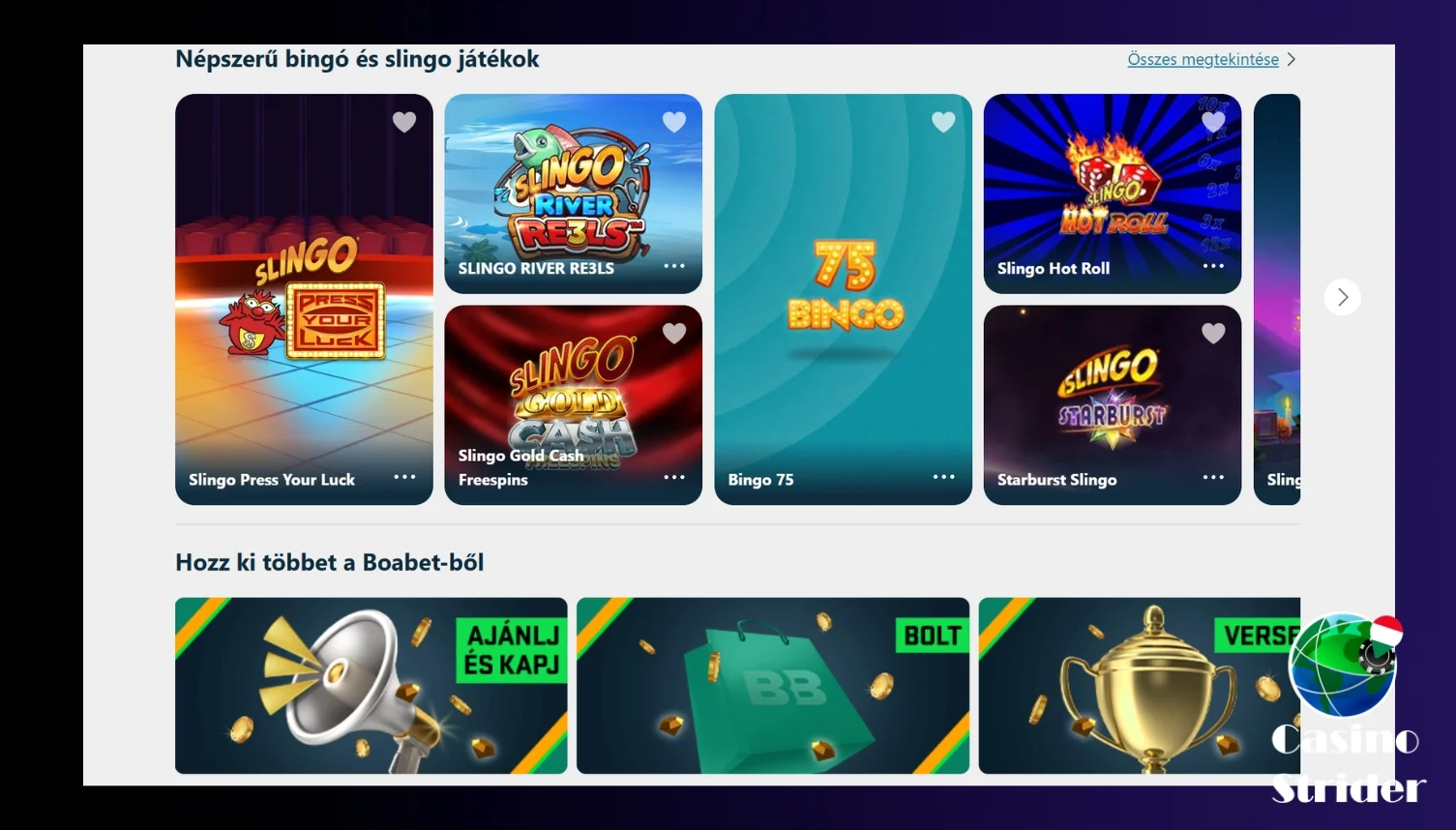Image resolution: width=1456 pixels, height=830 pixels.
Task: Click the Összes megtekintése link
Action: tap(1203, 59)
